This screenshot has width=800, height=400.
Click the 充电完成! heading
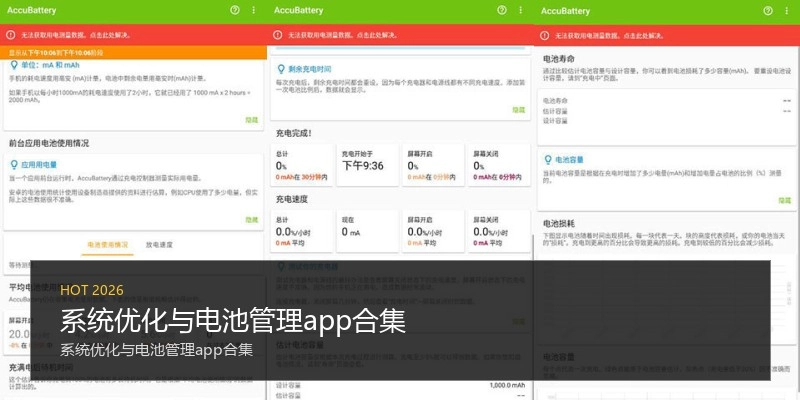click(x=293, y=133)
